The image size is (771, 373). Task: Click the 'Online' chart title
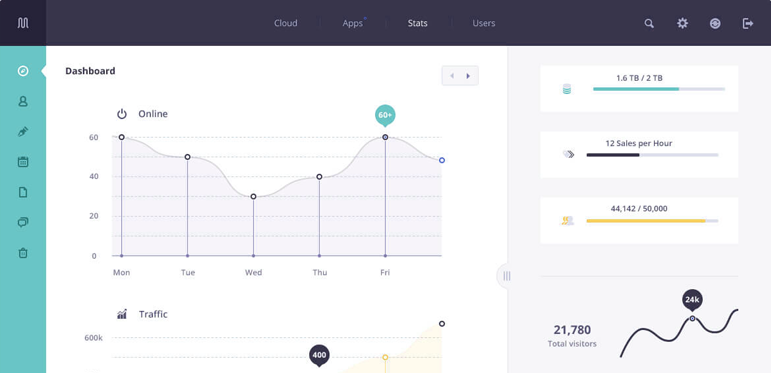[153, 114]
